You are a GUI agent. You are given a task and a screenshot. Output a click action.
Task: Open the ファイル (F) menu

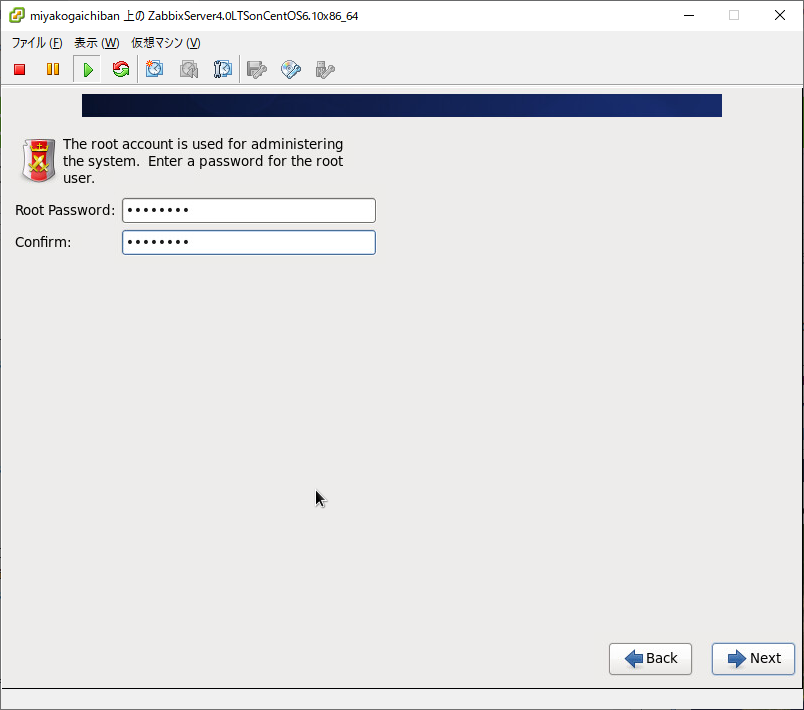click(x=37, y=43)
